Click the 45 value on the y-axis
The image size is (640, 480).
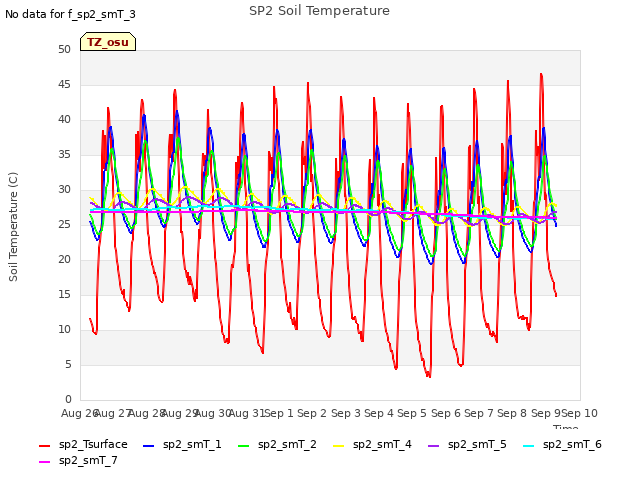[x=64, y=84]
